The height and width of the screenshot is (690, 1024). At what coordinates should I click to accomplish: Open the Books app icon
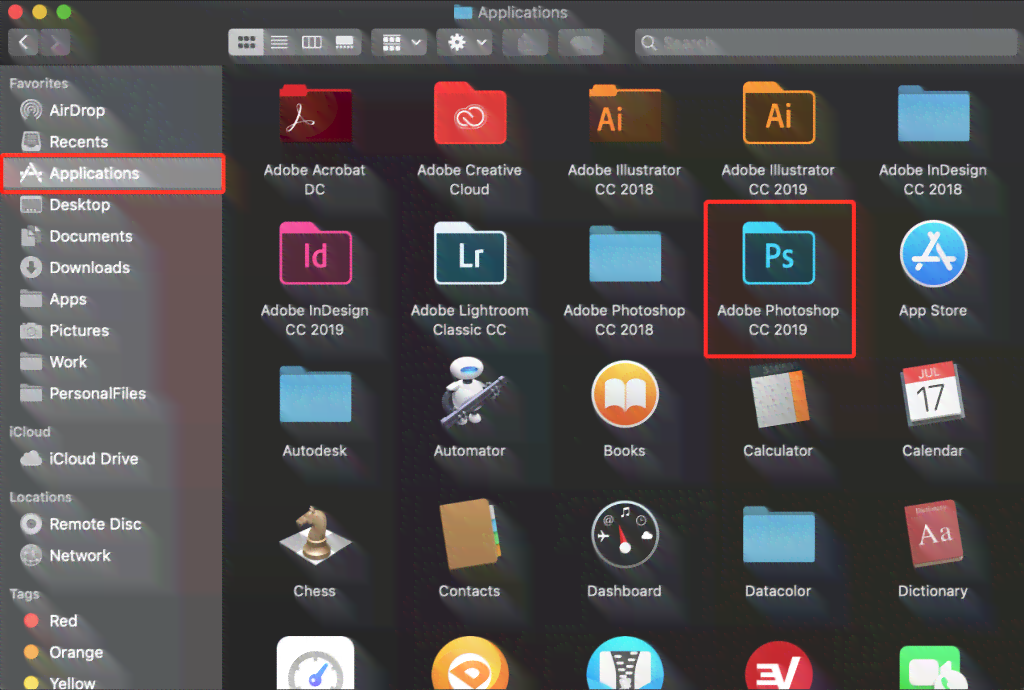pos(624,394)
